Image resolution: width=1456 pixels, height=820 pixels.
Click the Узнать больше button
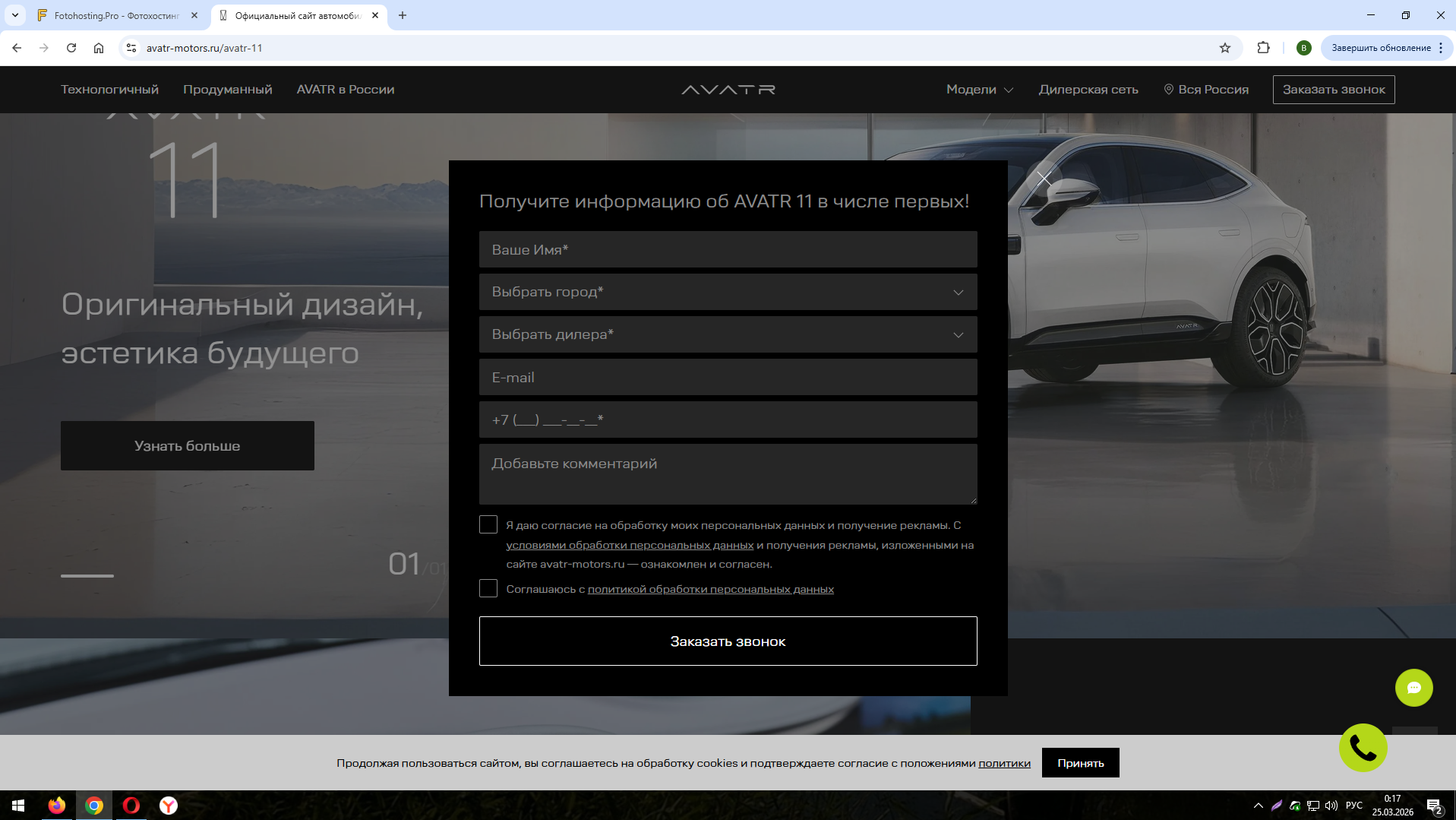point(188,445)
